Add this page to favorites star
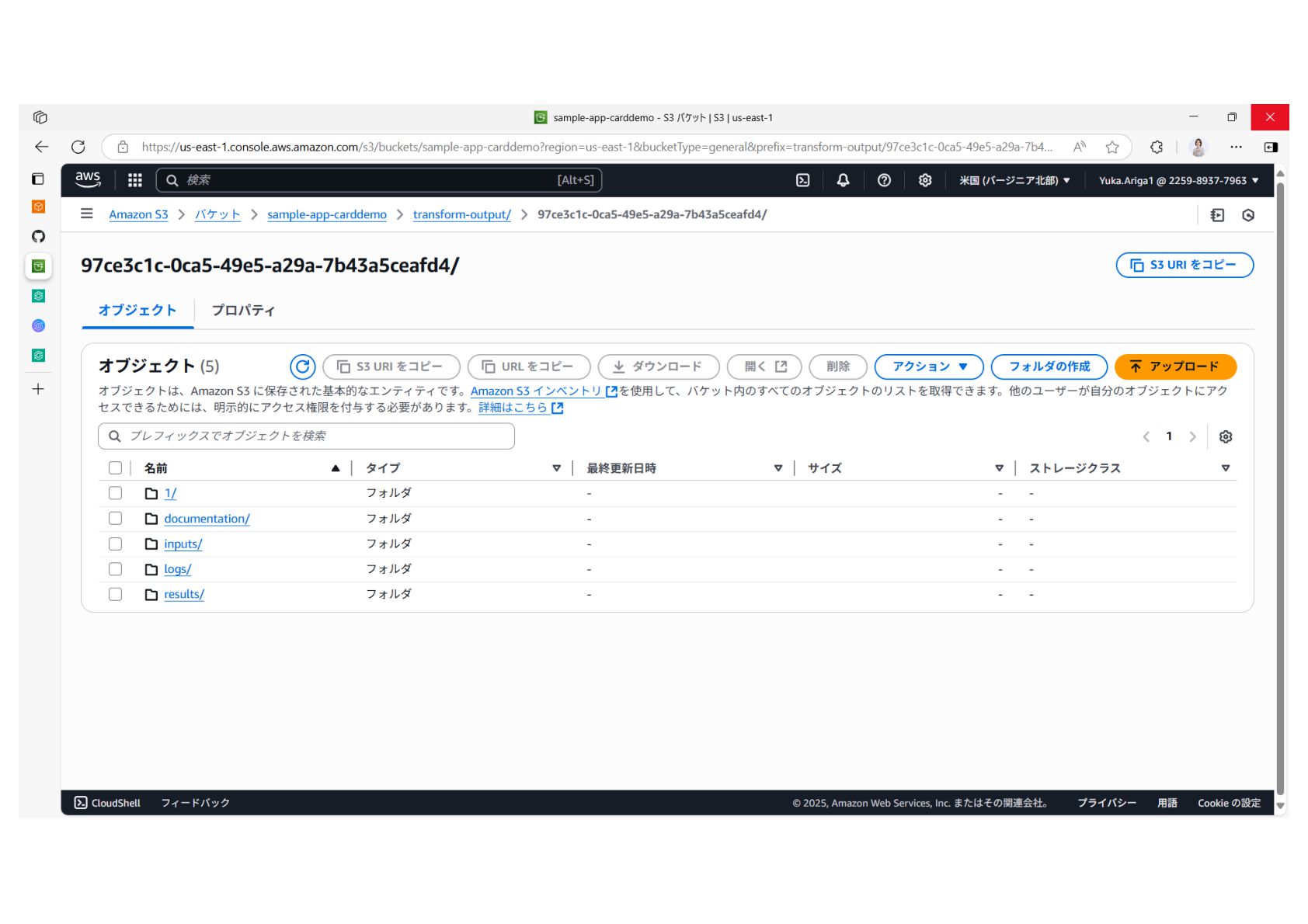This screenshot has height=924, width=1308. pyautogui.click(x=1112, y=147)
